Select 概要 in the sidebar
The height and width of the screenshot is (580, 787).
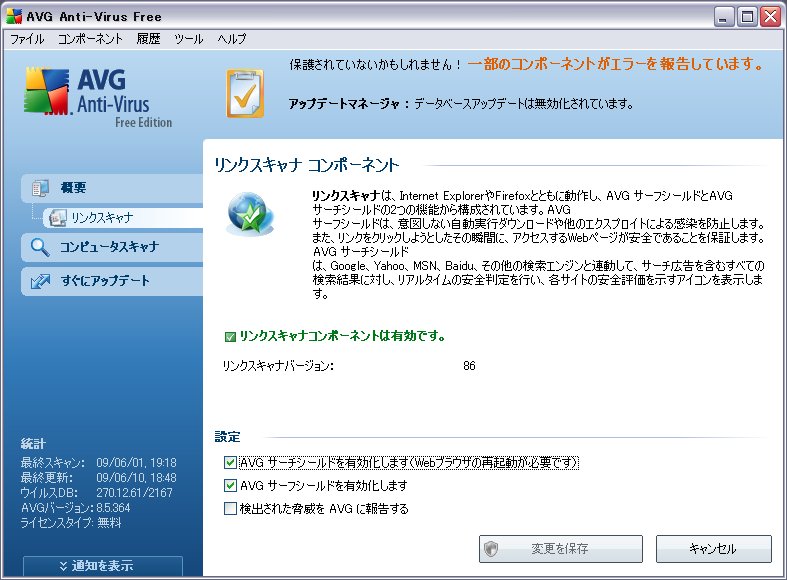pyautogui.click(x=112, y=188)
